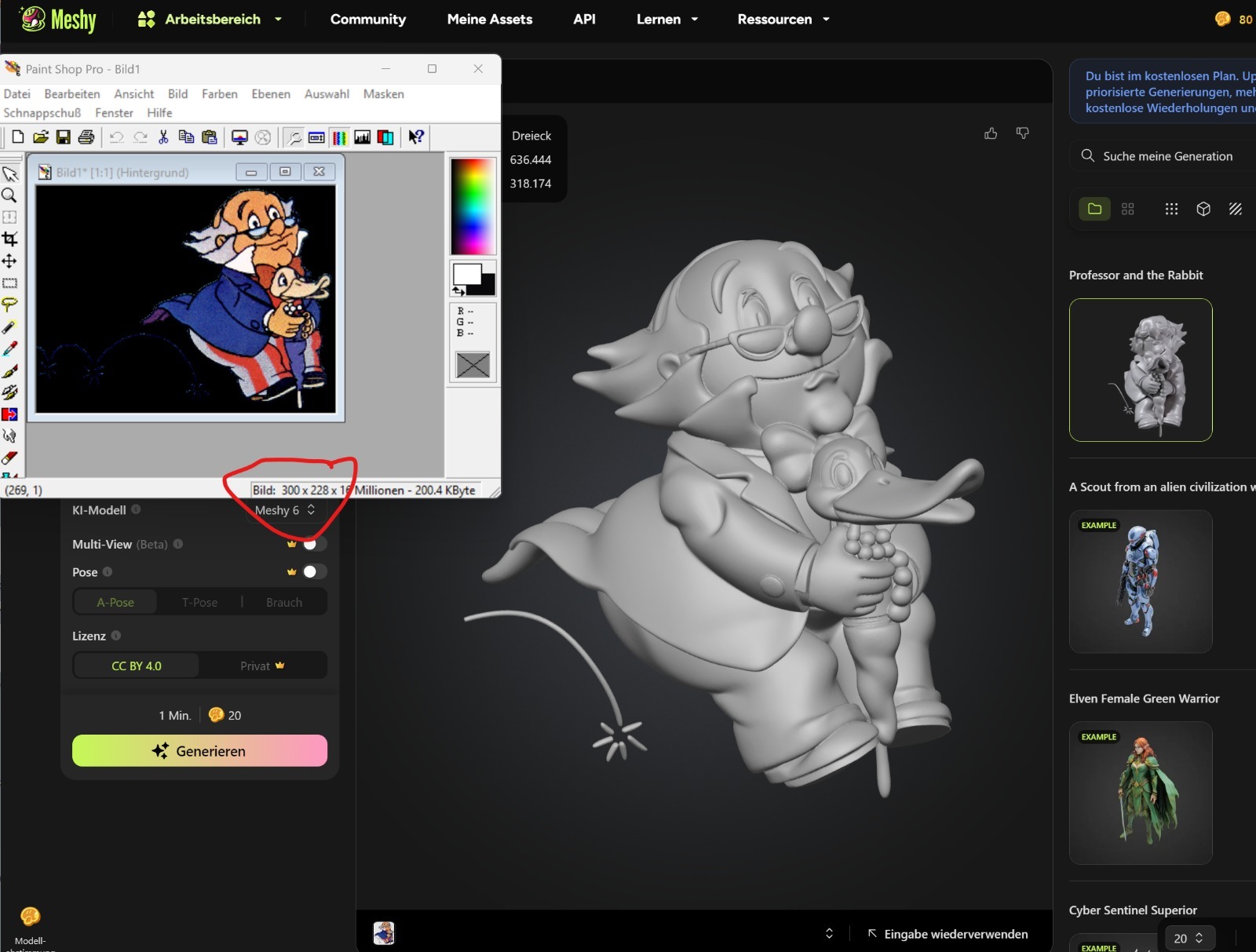The image size is (1256, 952).
Task: Open the KI-Modell Meshy 6 dropdown
Action: [284, 510]
